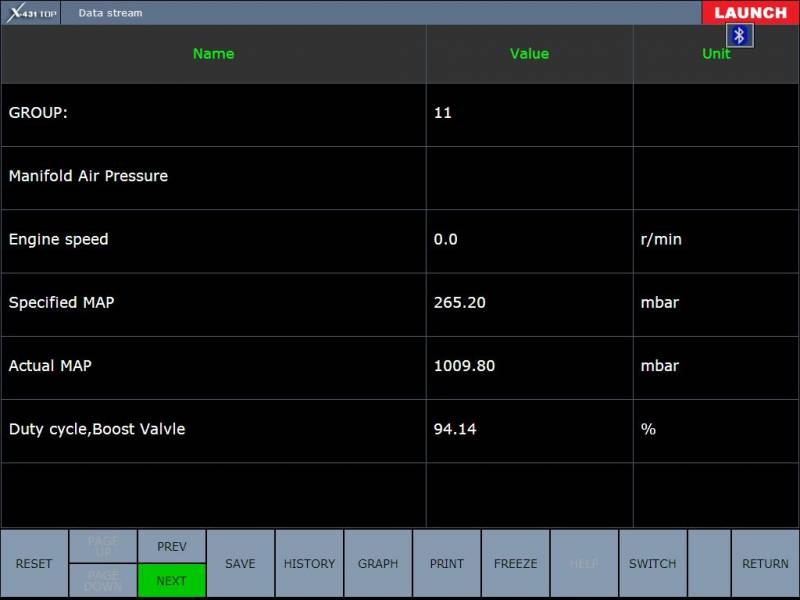Viewport: 800px width, 600px height.
Task: Print the data with PRINT
Action: pos(447,564)
